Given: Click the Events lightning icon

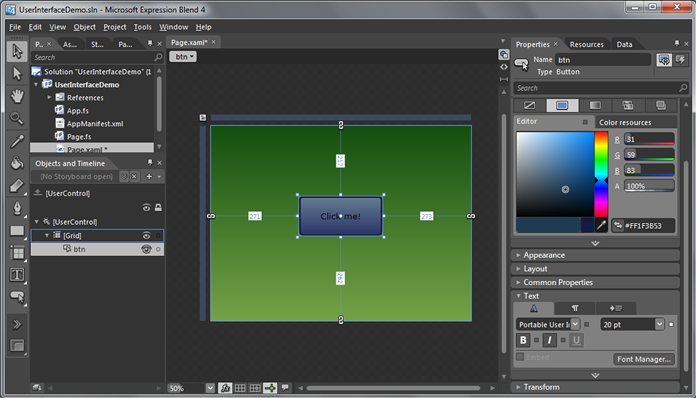Looking at the screenshot, I should pyautogui.click(x=680, y=60).
